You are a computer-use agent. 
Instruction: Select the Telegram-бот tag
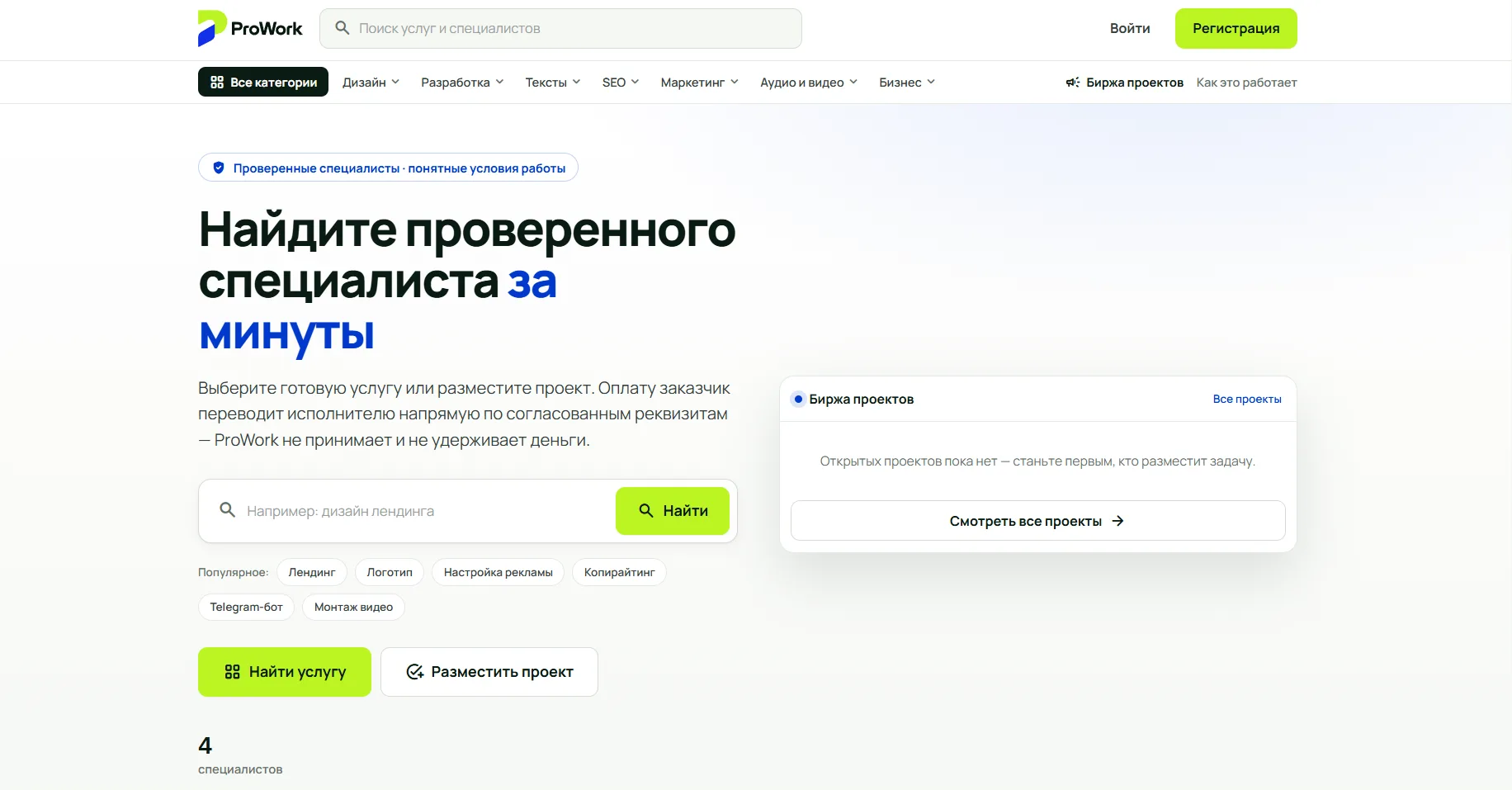[246, 607]
